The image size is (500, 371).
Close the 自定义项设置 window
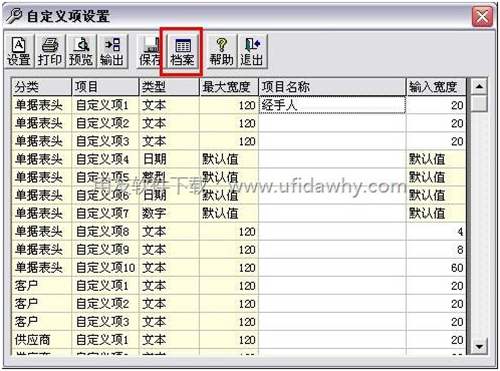(482, 16)
